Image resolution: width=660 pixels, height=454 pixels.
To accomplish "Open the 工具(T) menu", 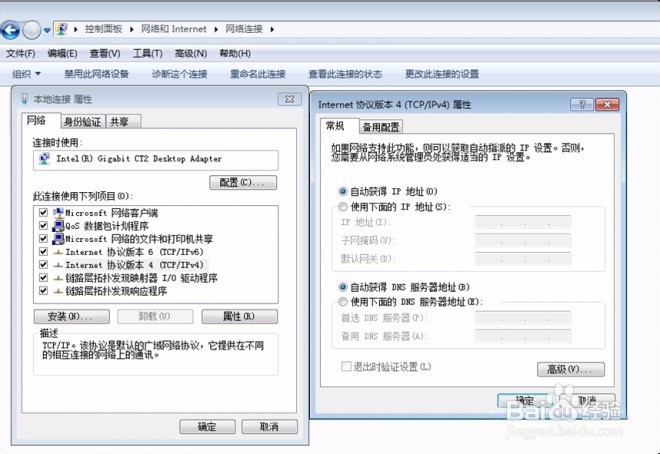I will tap(147, 53).
